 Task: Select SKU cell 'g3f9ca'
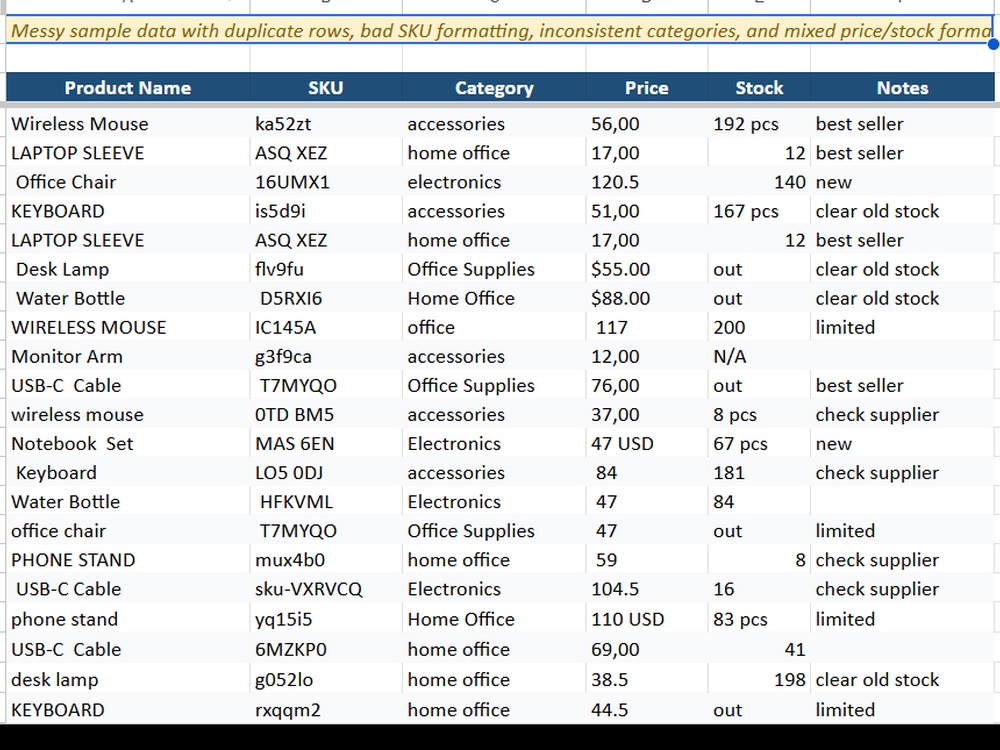[x=326, y=357]
